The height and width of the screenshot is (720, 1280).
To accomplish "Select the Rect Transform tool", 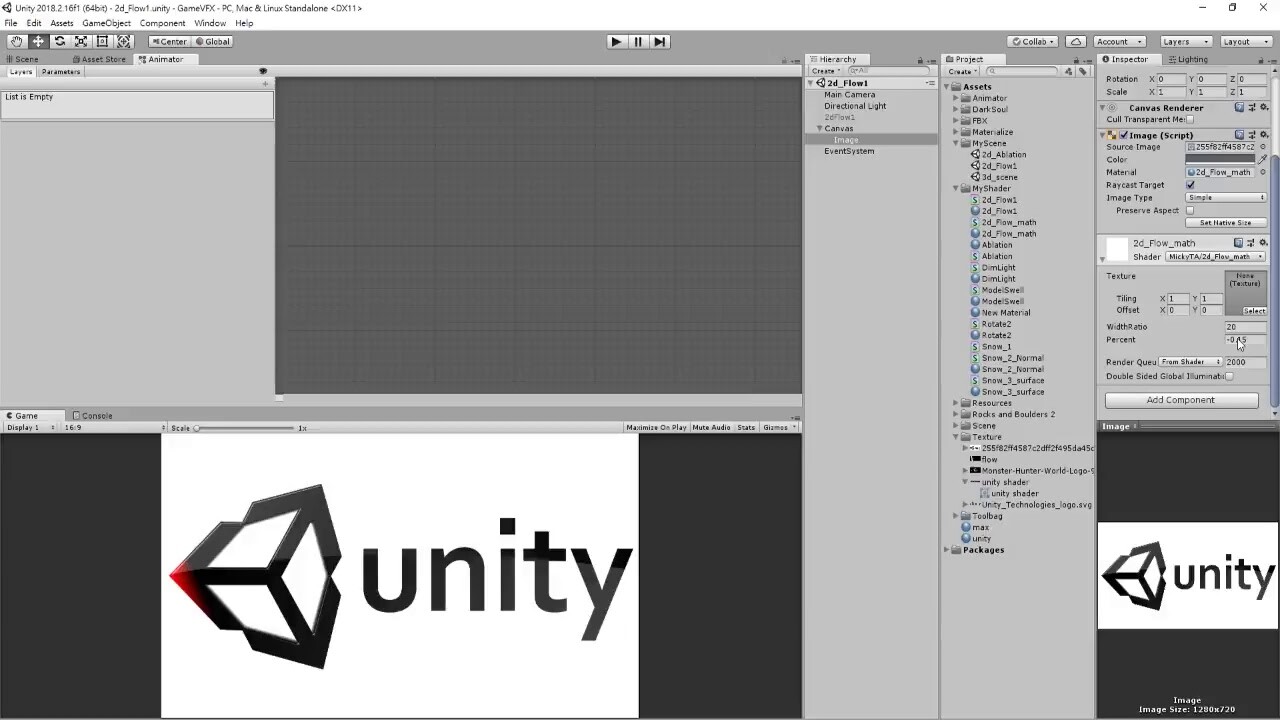I will (102, 41).
